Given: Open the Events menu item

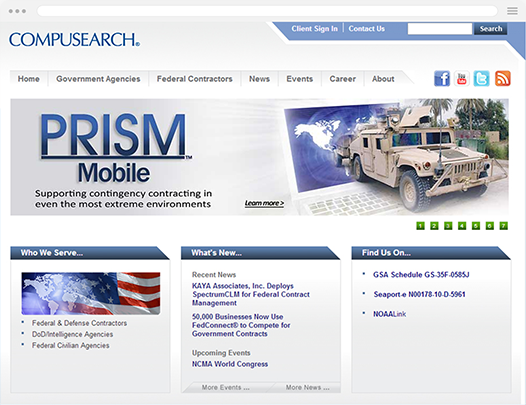Looking at the screenshot, I should [x=300, y=79].
